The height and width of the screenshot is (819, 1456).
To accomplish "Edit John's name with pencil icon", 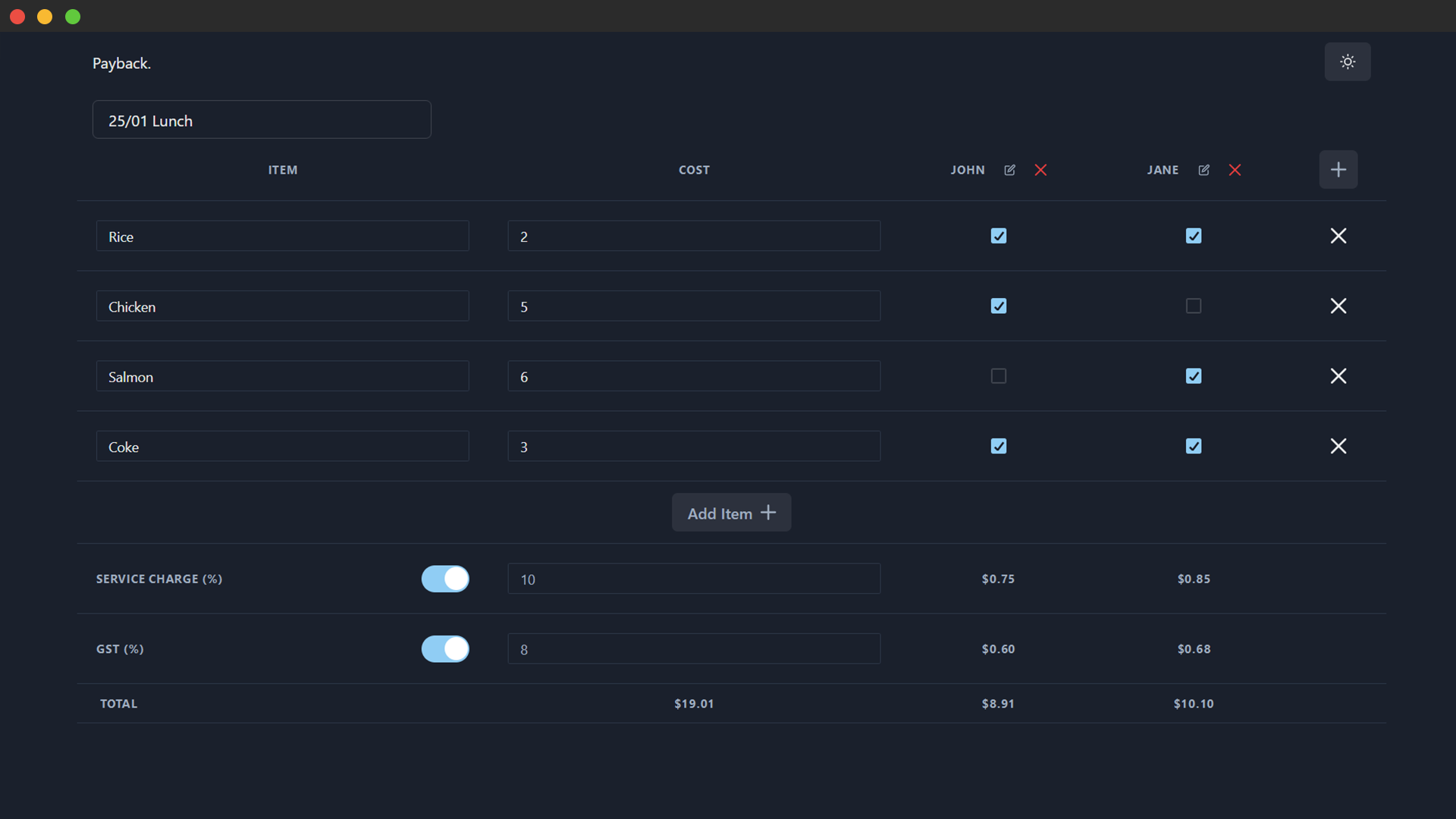I will click(x=1009, y=170).
